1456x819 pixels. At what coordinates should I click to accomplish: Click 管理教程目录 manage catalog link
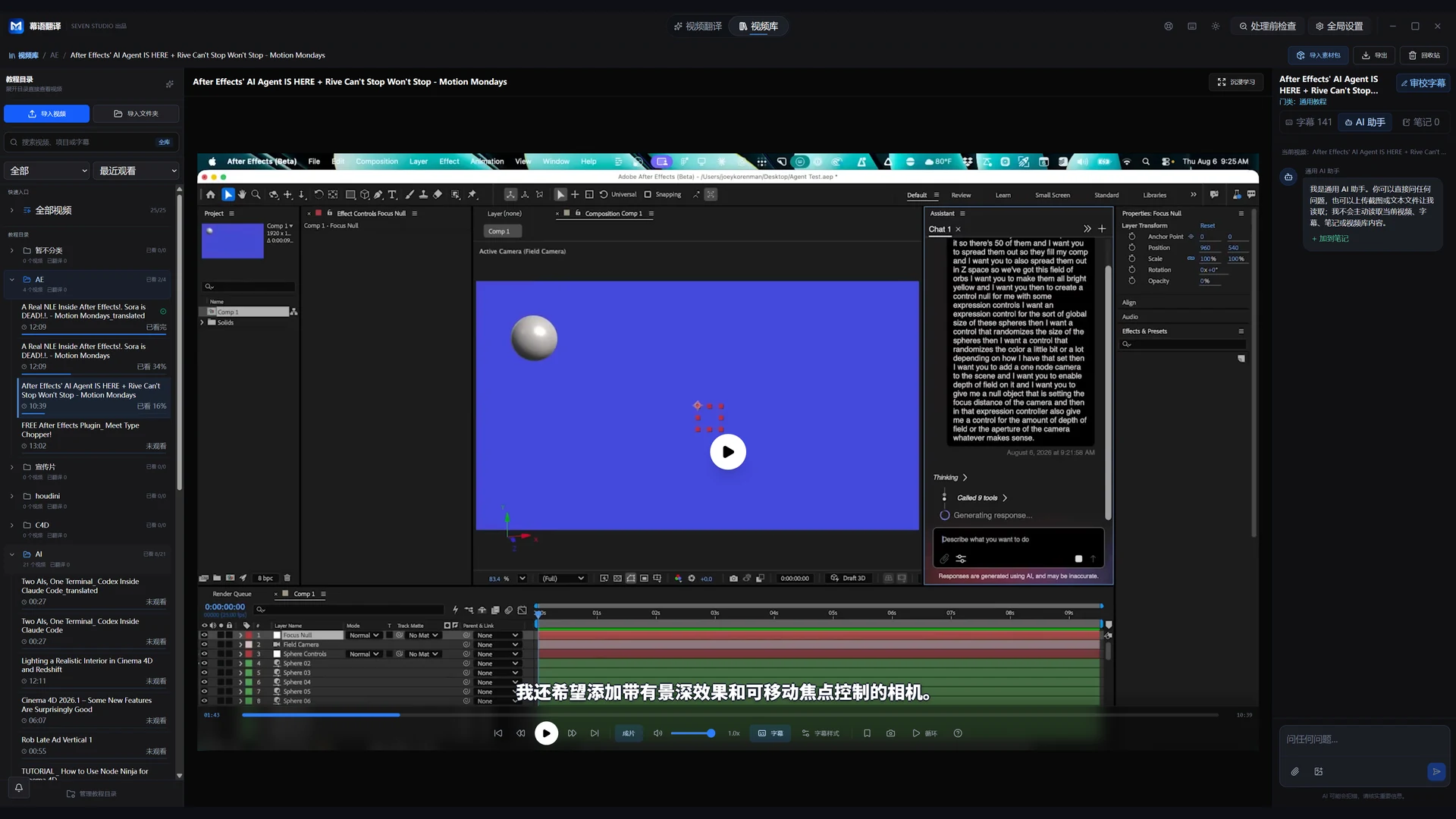[92, 794]
